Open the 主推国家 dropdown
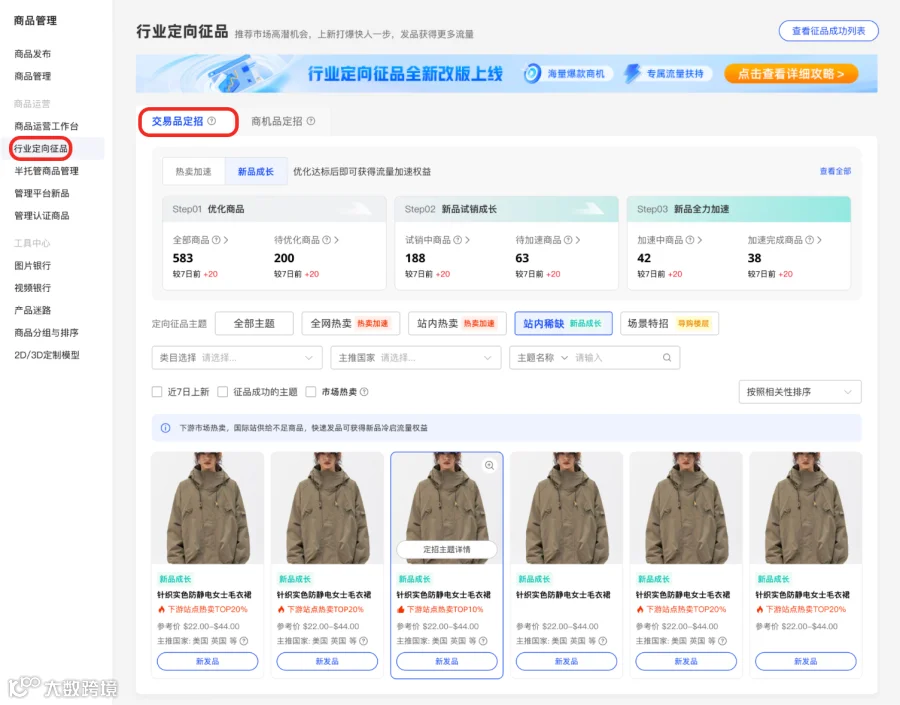 [416, 358]
